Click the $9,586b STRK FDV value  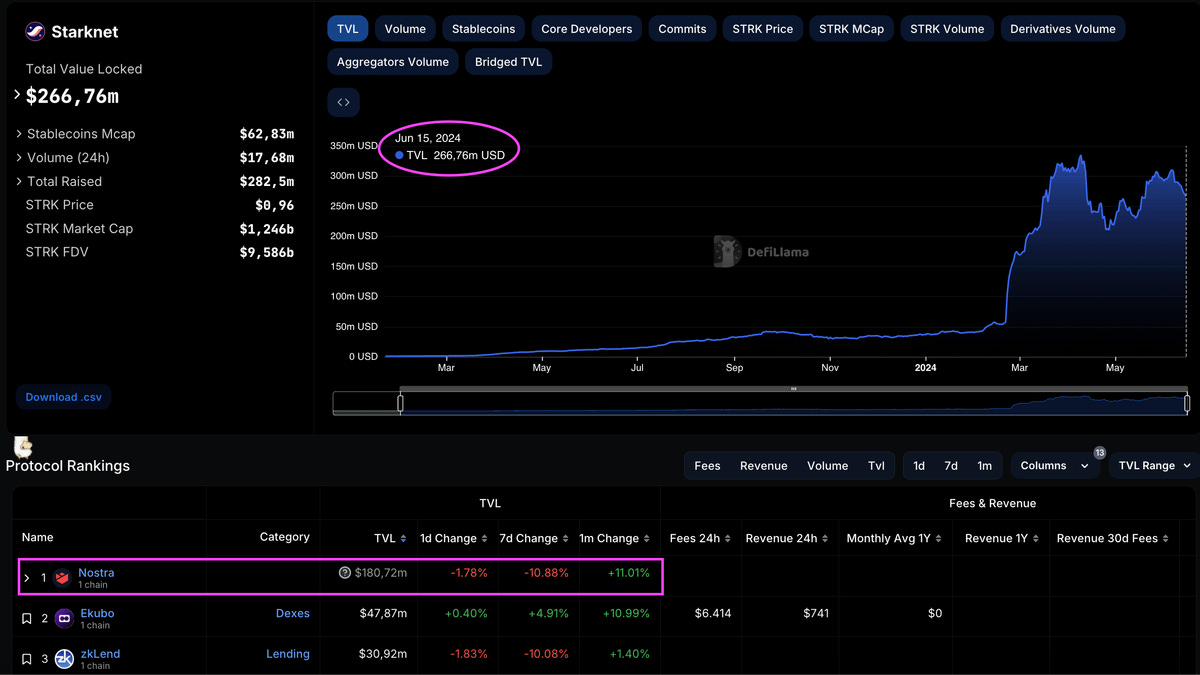267,252
